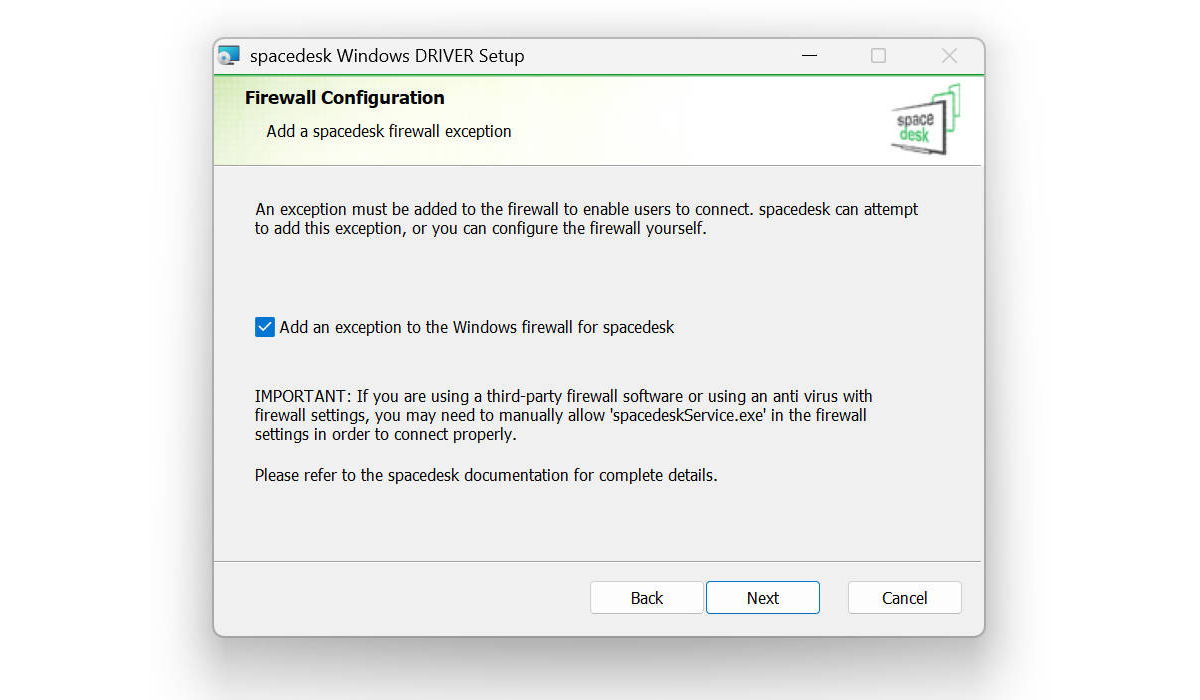Click the 'Firewall Configuration' heading
1200x700 pixels.
[344, 98]
